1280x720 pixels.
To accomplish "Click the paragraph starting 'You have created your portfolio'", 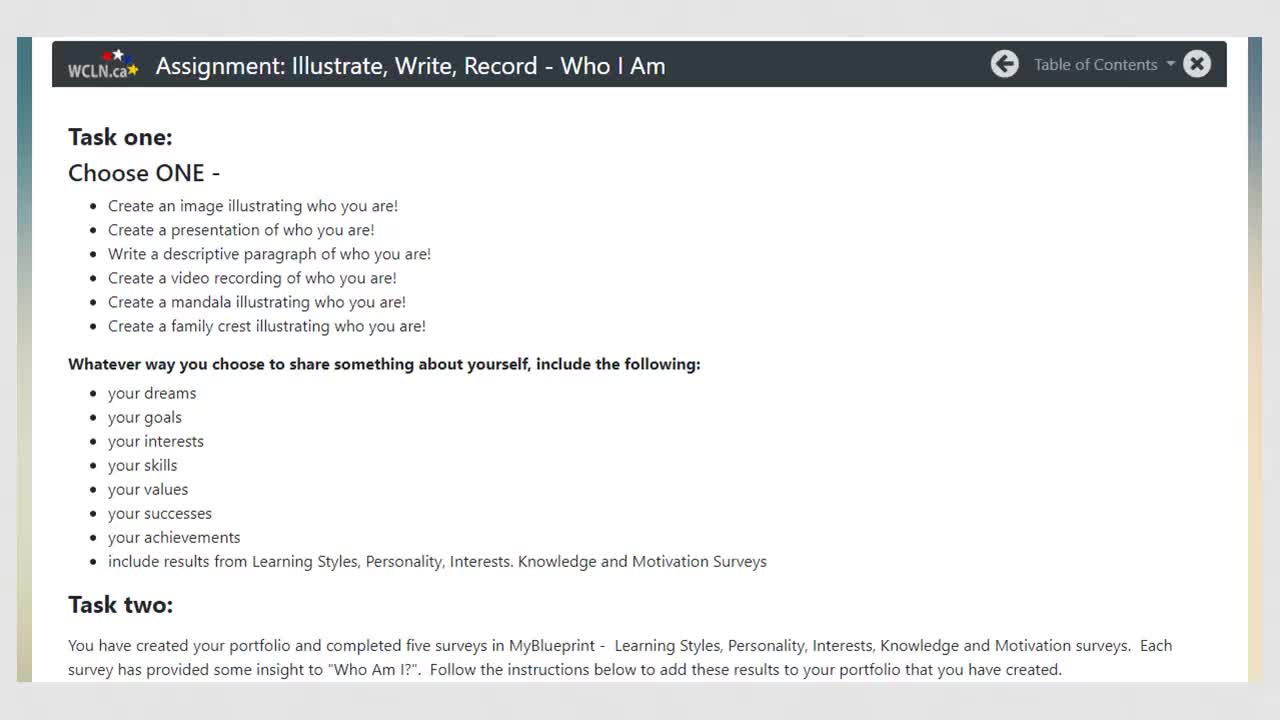I will [620, 658].
